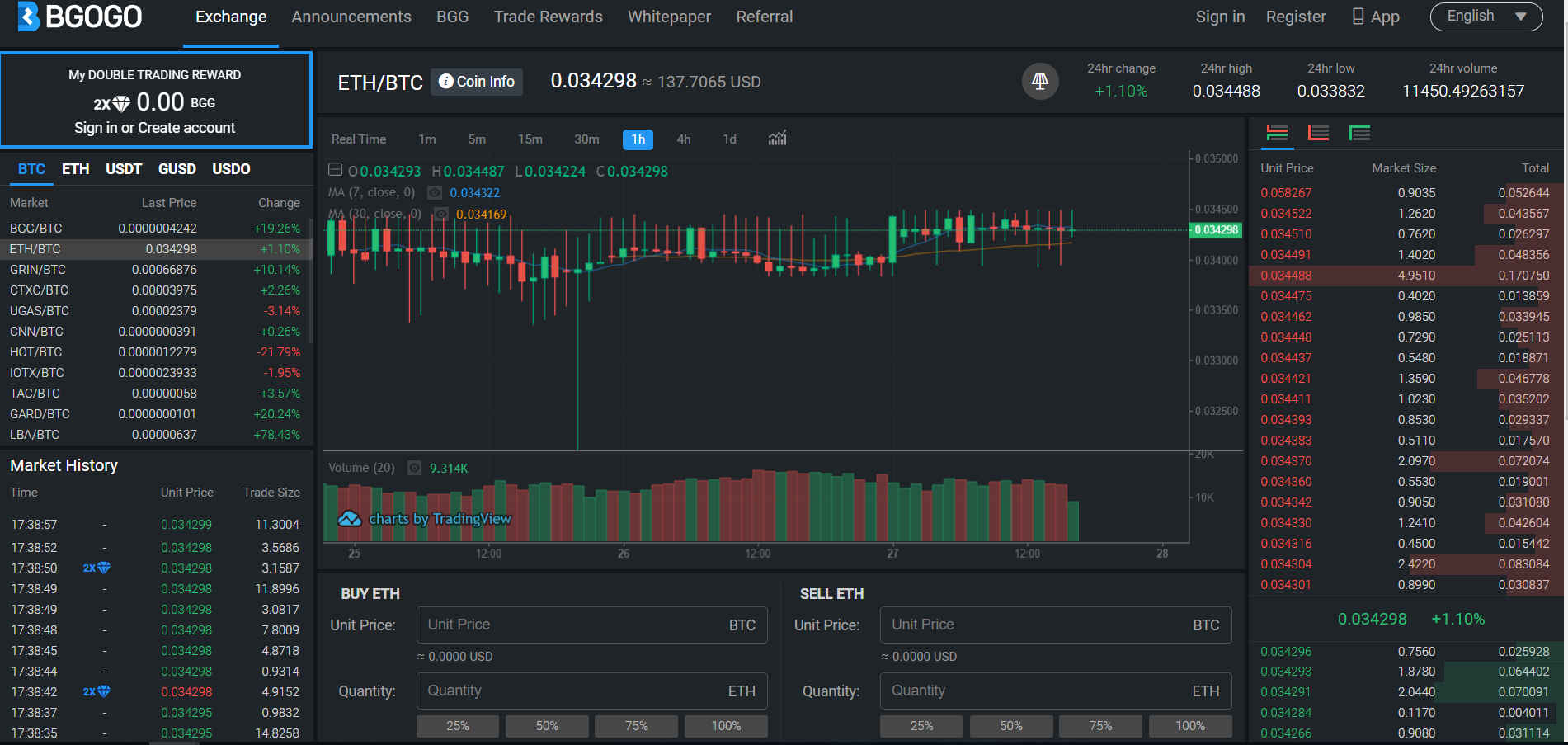Open Whitepaper page
1568x745 pixels.
coord(669,17)
